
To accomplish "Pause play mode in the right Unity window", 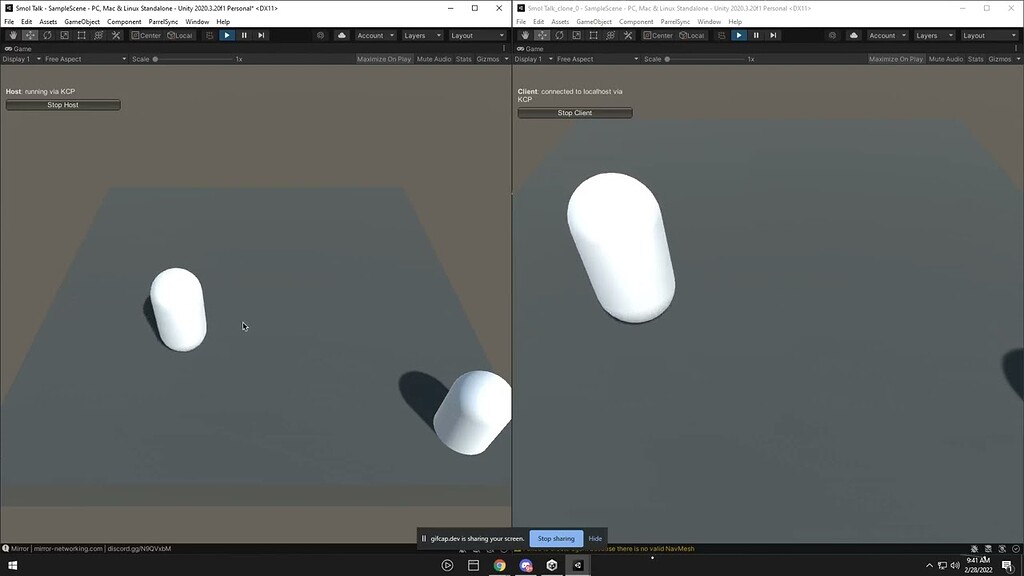I will click(x=755, y=35).
